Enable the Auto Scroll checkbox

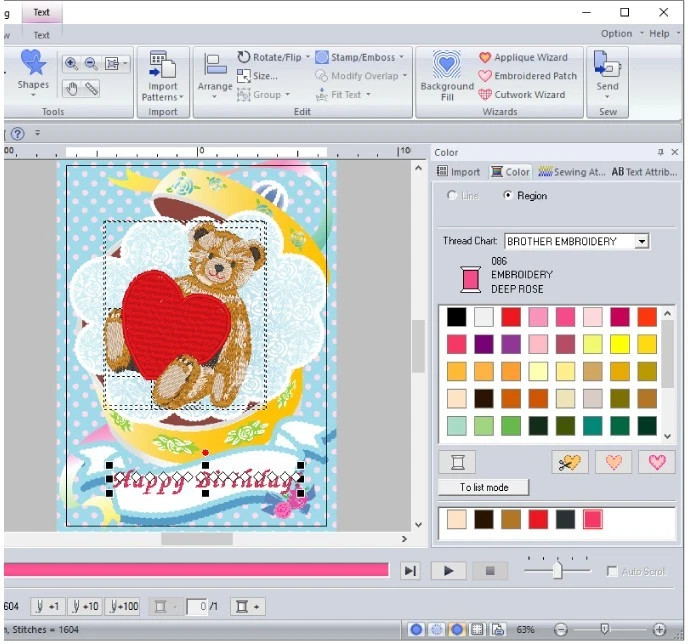coord(612,571)
